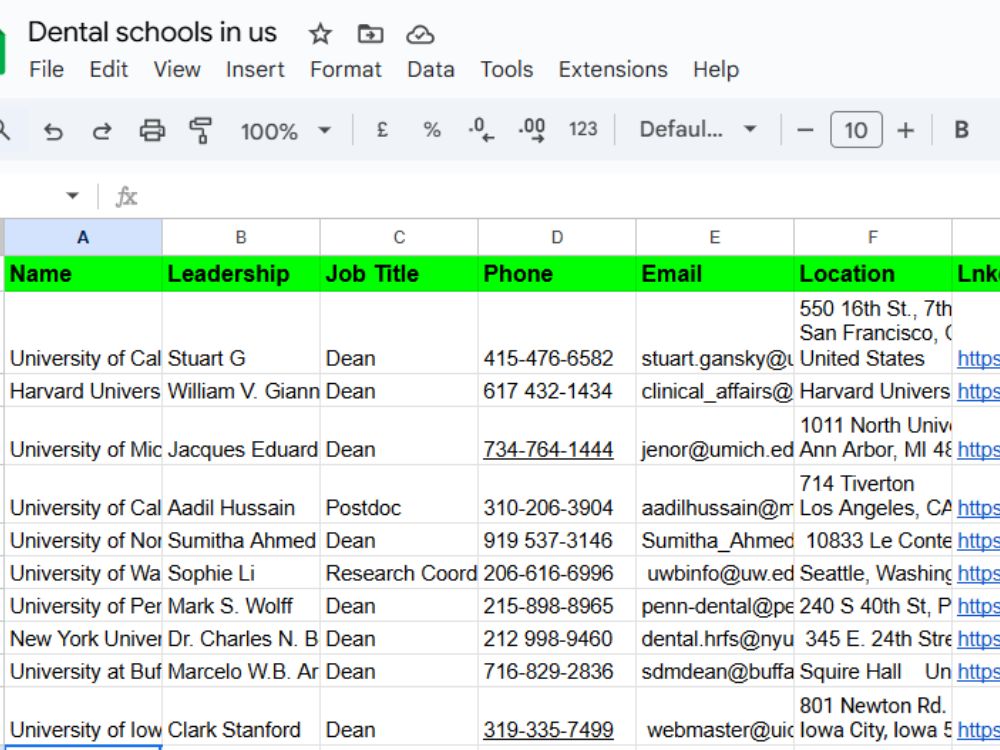
Task: Open the File menu
Action: [47, 69]
